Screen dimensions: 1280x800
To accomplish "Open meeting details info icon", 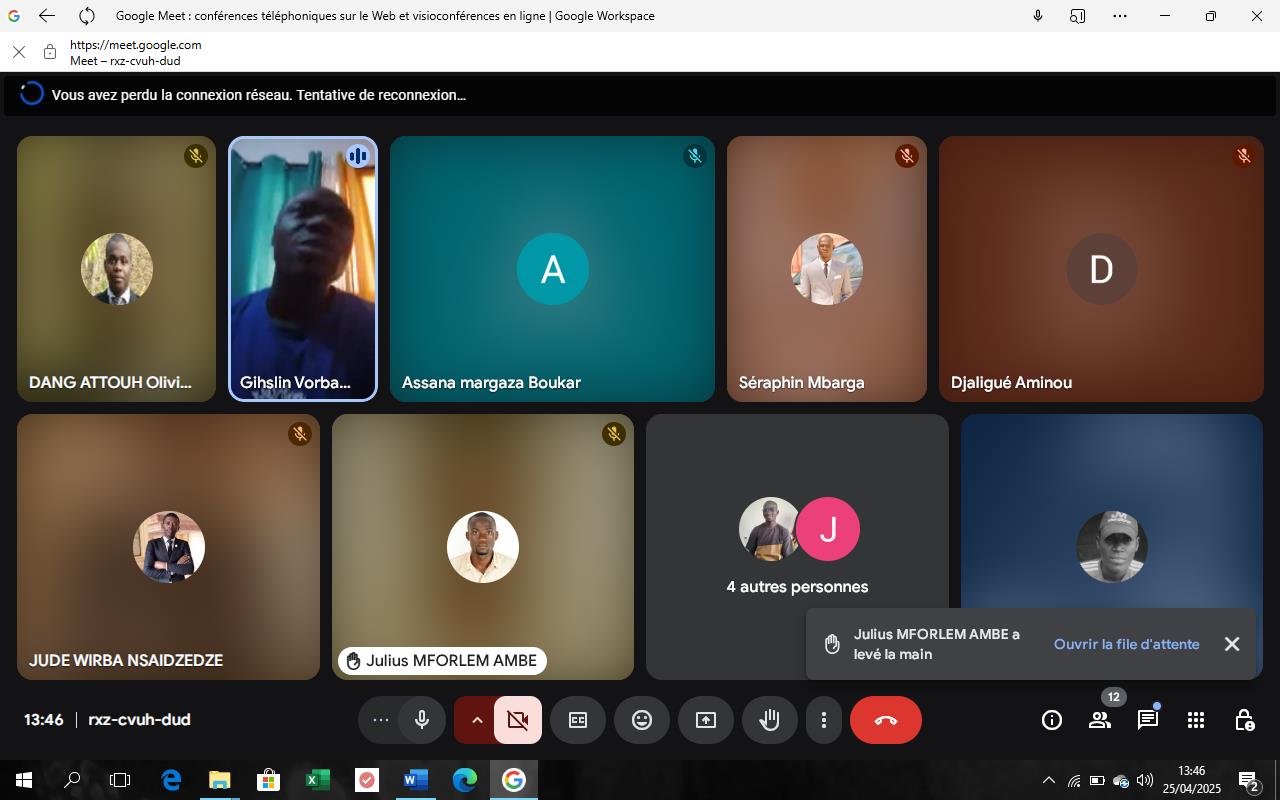I will pos(1052,720).
